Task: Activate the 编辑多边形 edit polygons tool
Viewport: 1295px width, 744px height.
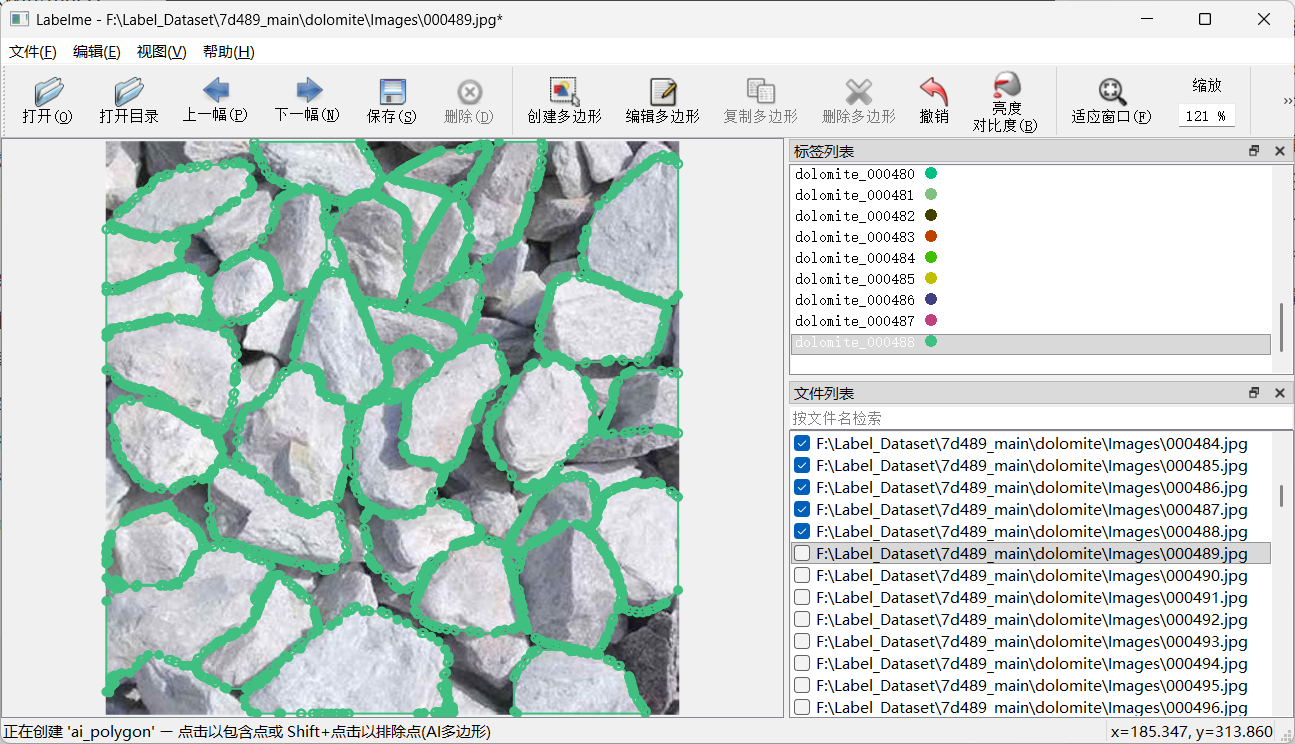Action: pyautogui.click(x=661, y=100)
